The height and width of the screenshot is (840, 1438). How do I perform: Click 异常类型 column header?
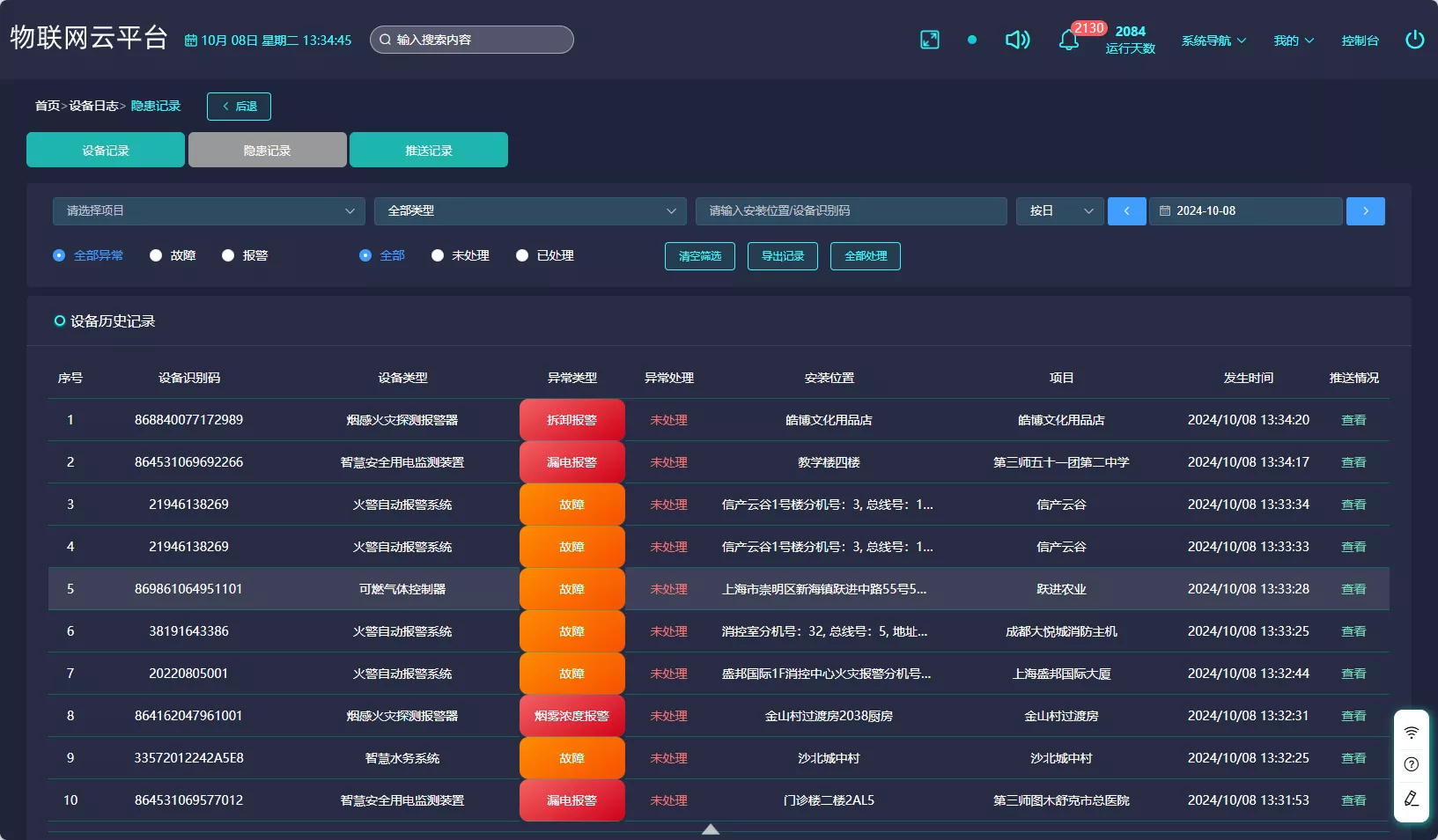click(x=572, y=378)
